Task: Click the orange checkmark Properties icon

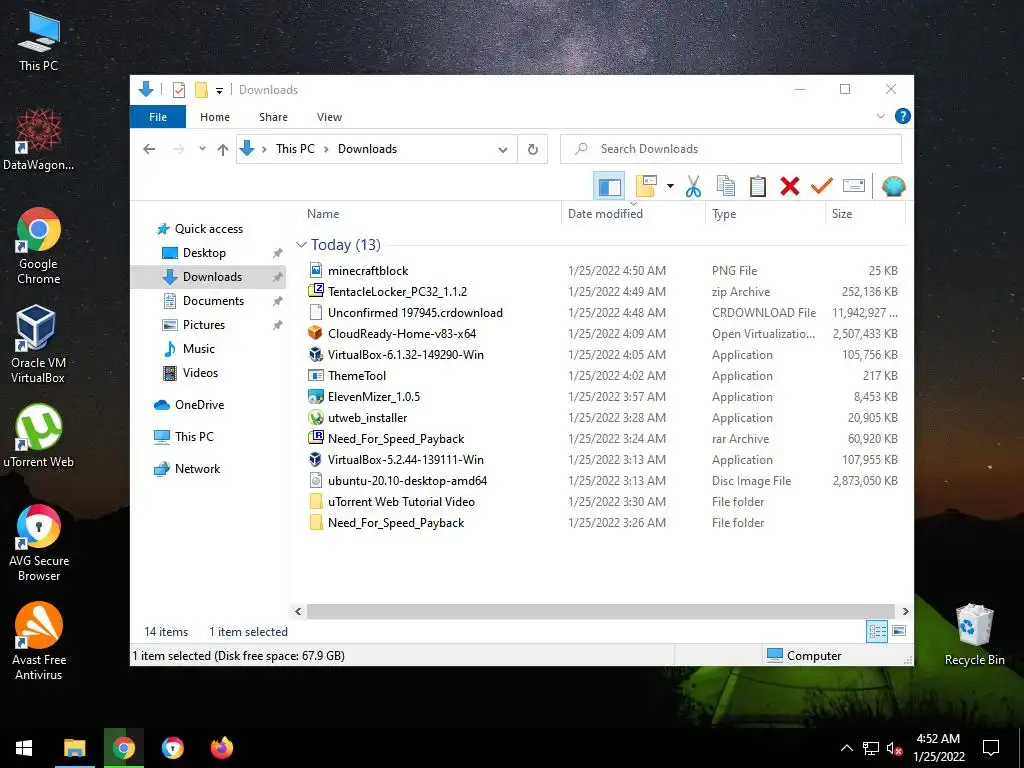Action: coord(822,186)
